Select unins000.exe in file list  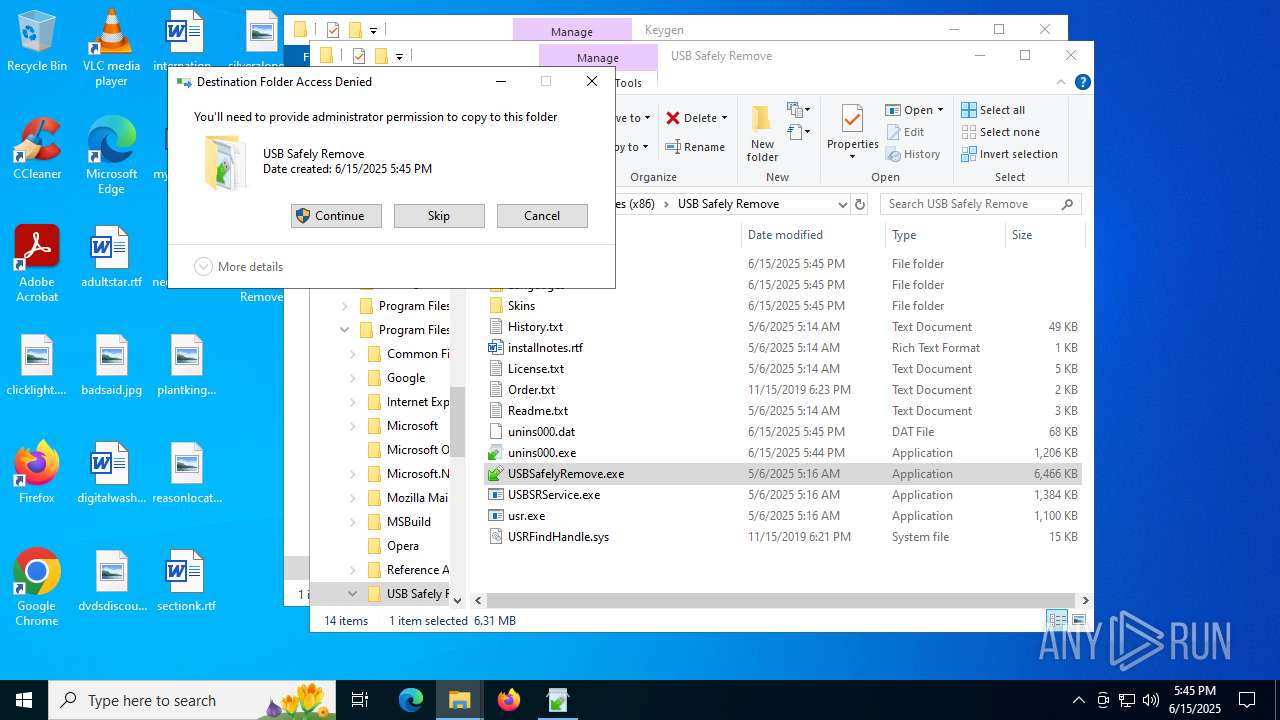(x=782, y=453)
